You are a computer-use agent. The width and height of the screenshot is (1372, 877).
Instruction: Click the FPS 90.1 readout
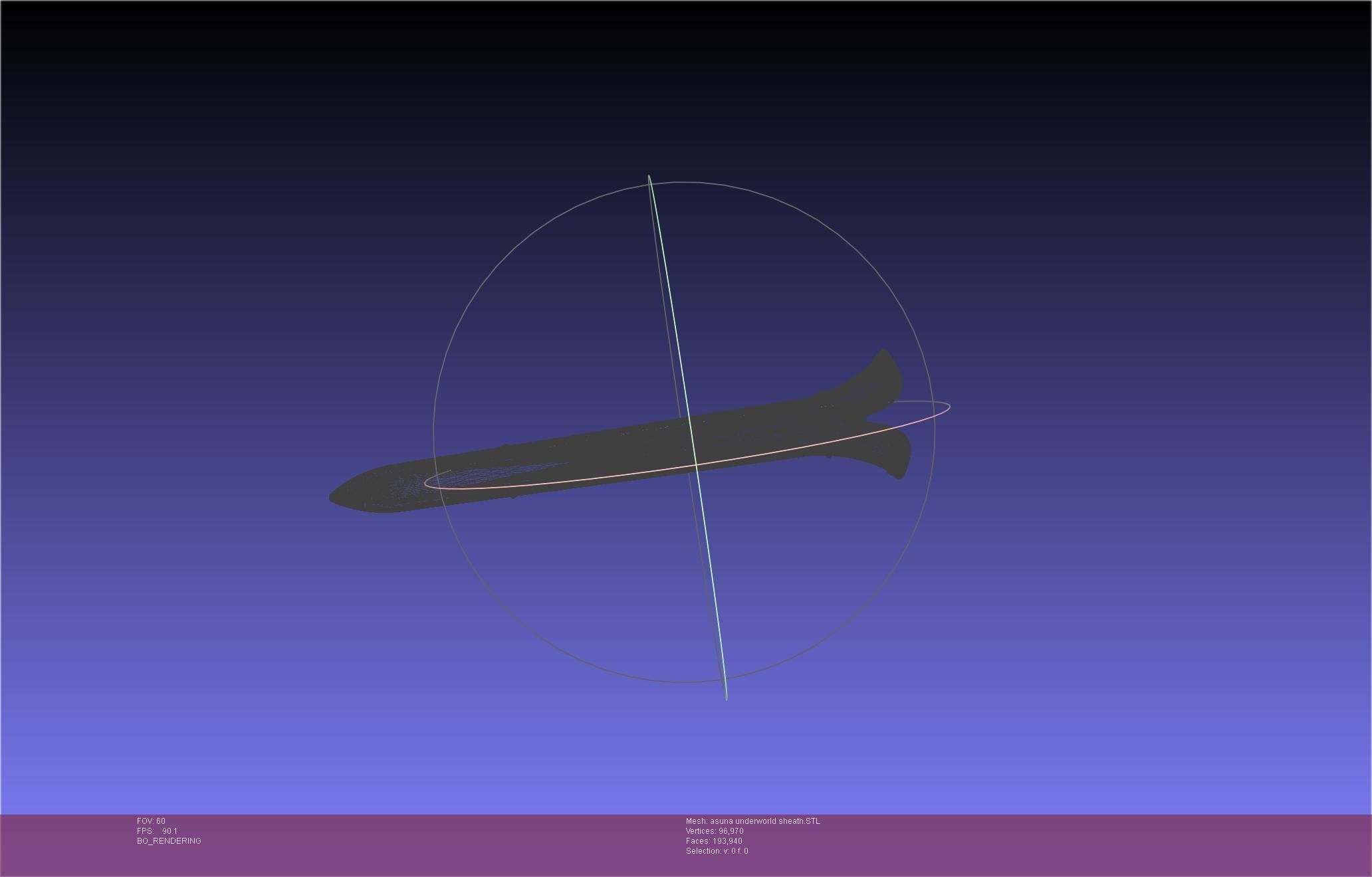(157, 831)
